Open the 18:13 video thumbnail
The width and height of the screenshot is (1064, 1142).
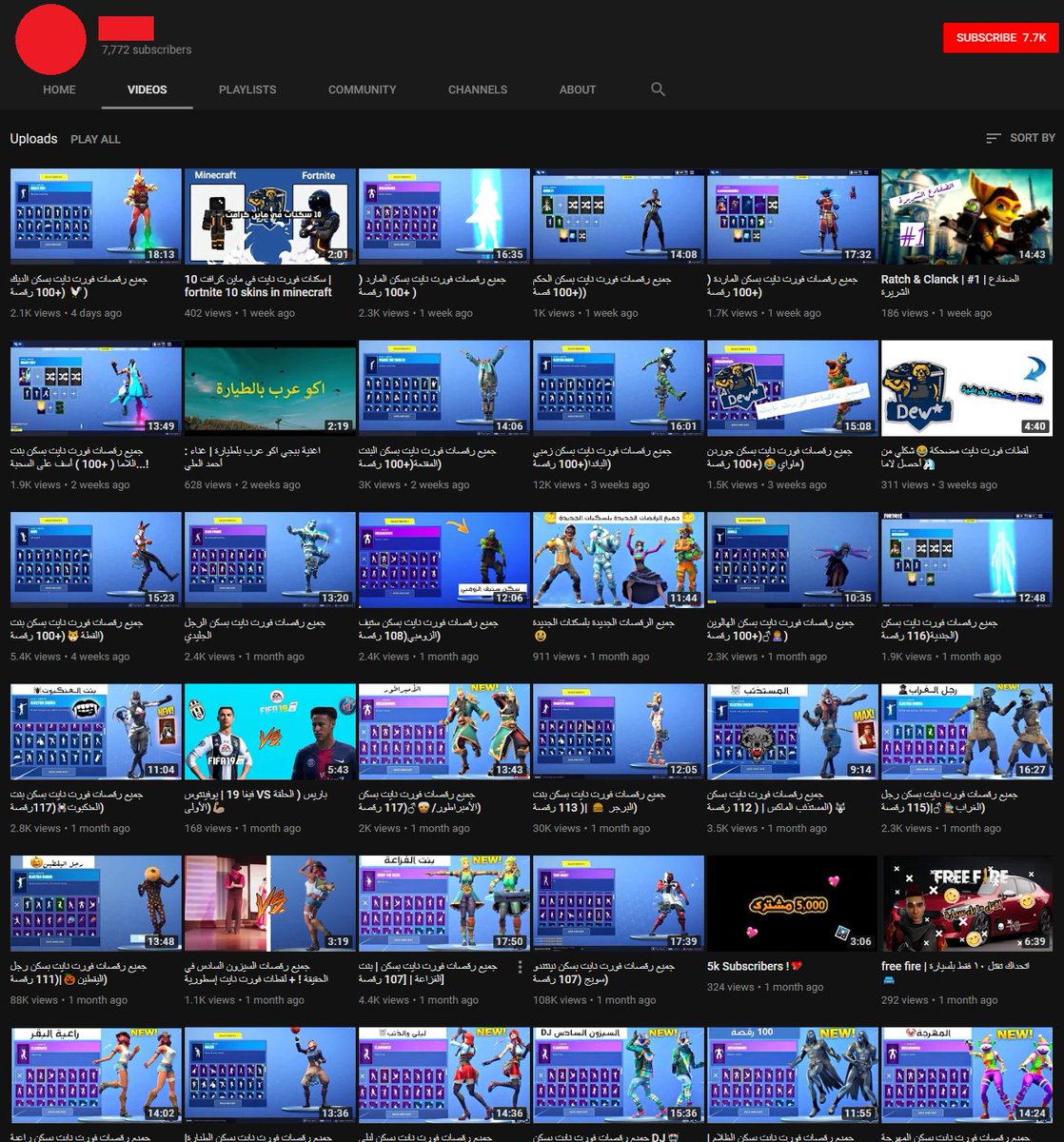96,217
